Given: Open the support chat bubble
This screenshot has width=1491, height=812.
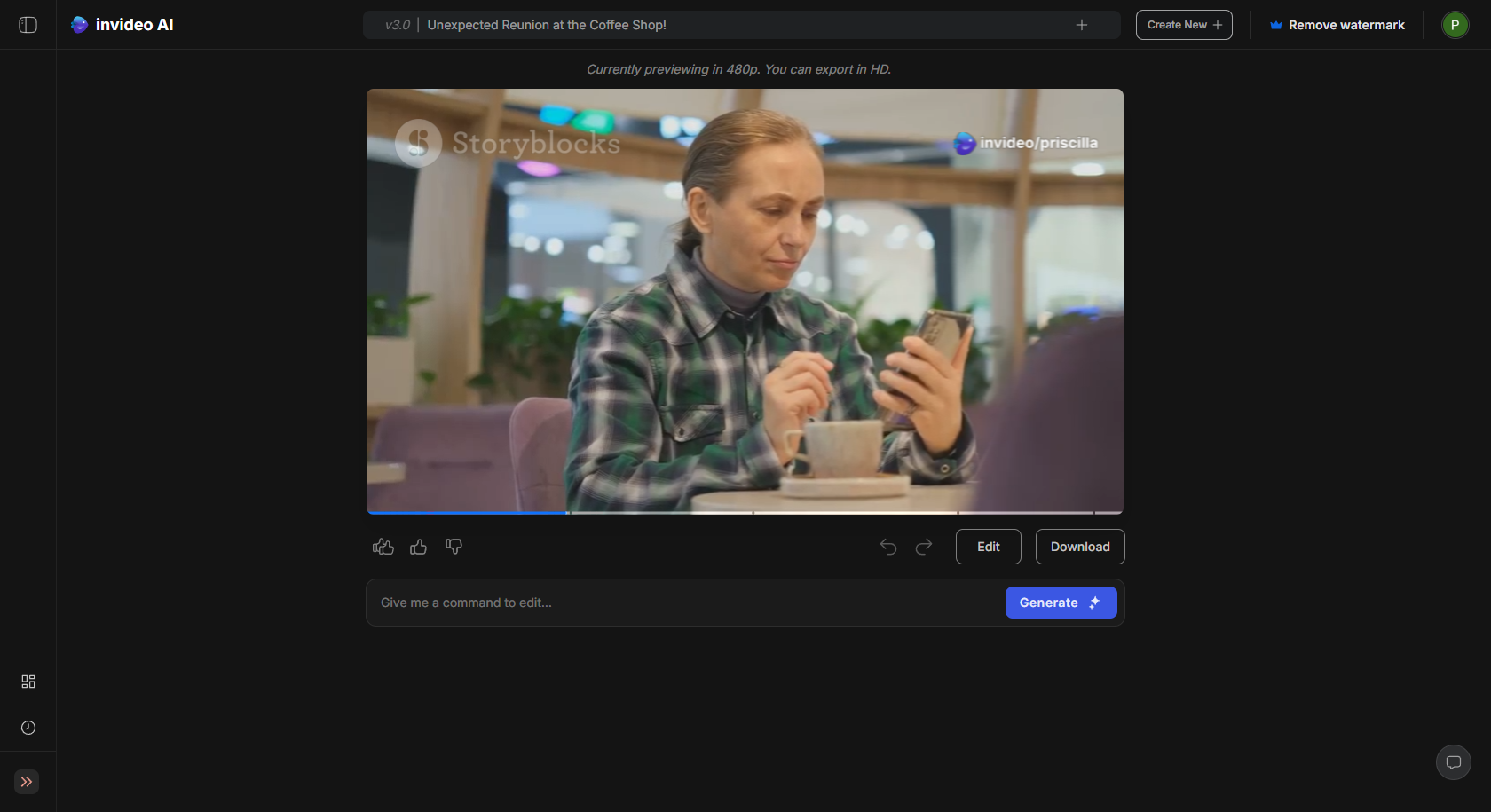Looking at the screenshot, I should 1454,762.
